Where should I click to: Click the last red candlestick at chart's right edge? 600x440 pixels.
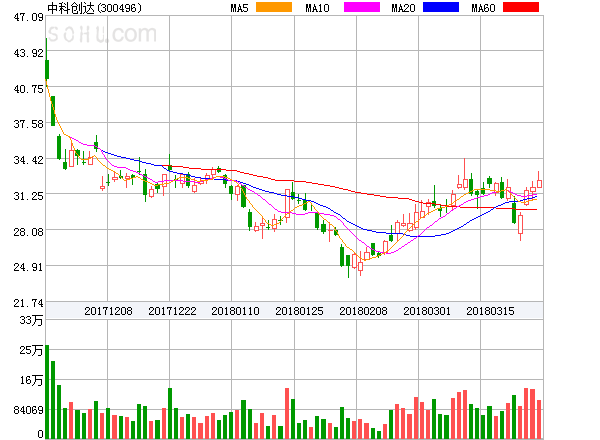[539, 181]
